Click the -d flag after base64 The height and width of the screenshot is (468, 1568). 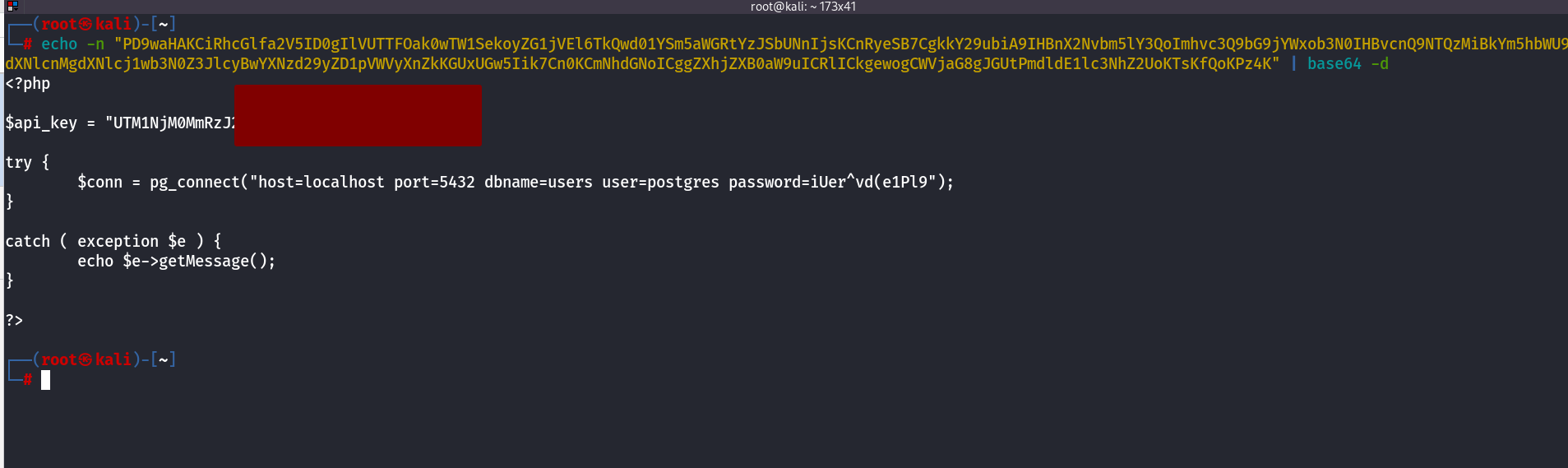(x=1380, y=64)
